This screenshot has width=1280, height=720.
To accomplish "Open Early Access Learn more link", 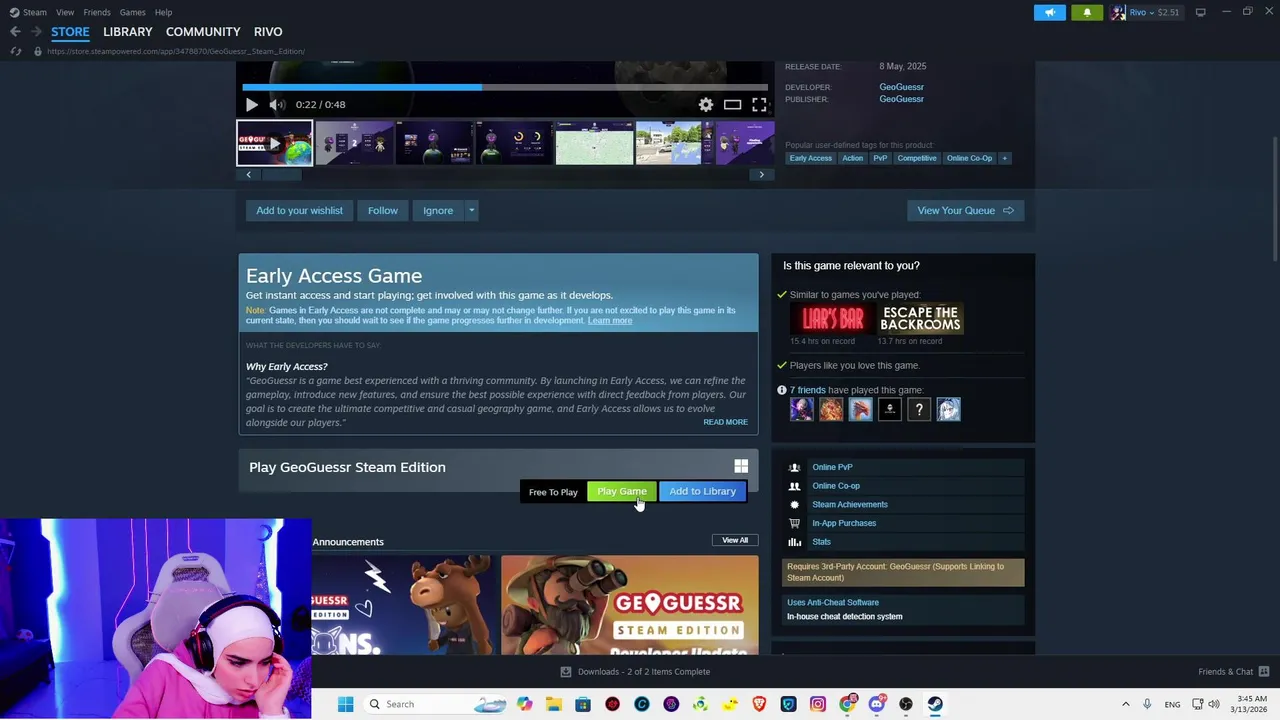I will click(609, 321).
